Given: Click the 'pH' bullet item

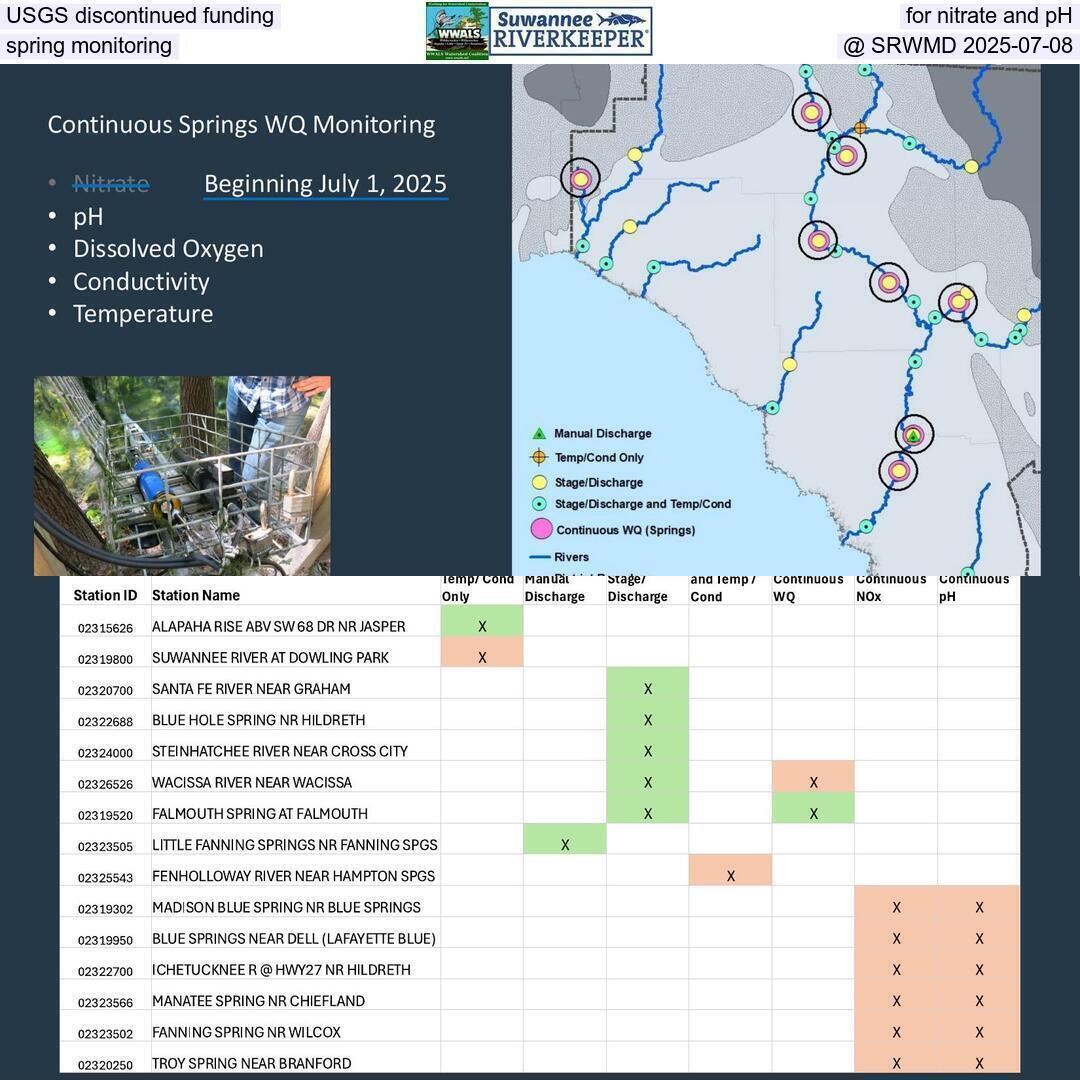Looking at the screenshot, I should (88, 217).
